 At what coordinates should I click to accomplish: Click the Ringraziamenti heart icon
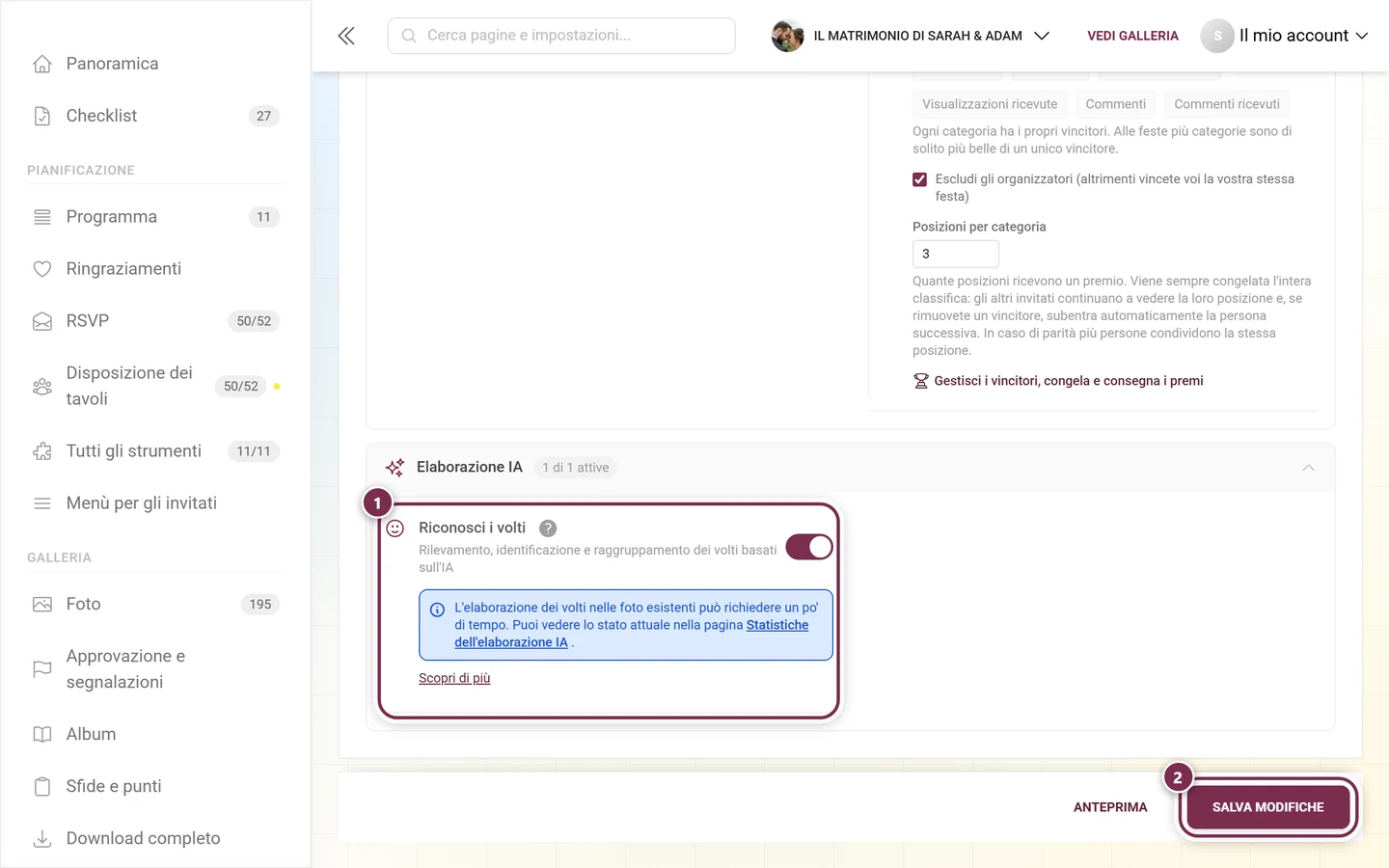click(x=42, y=269)
